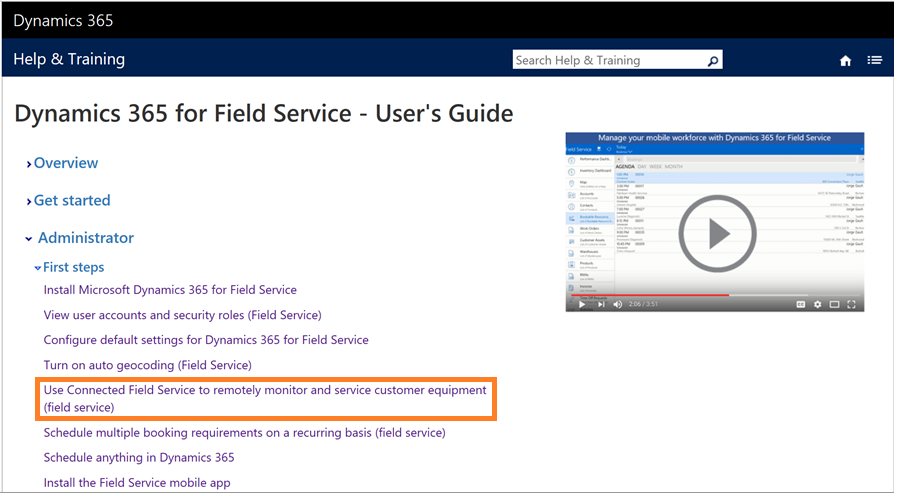Expand the Overview section
This screenshot has height=496, width=897.
(65, 163)
